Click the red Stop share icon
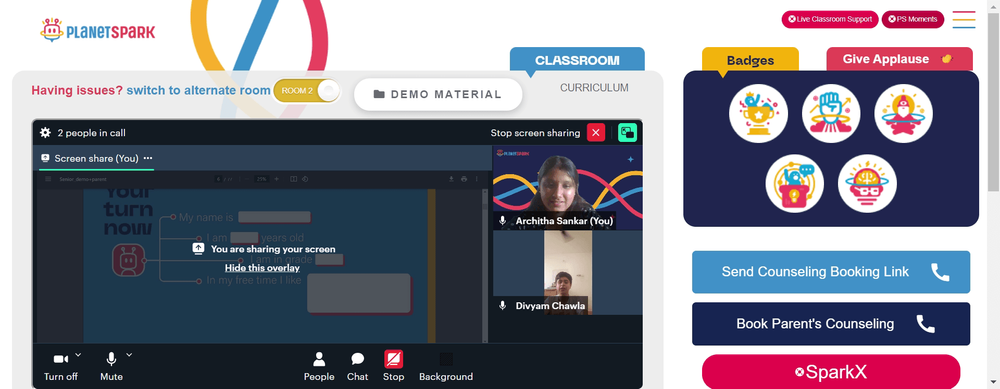Viewport: 1000px width, 389px height. pyautogui.click(x=393, y=359)
